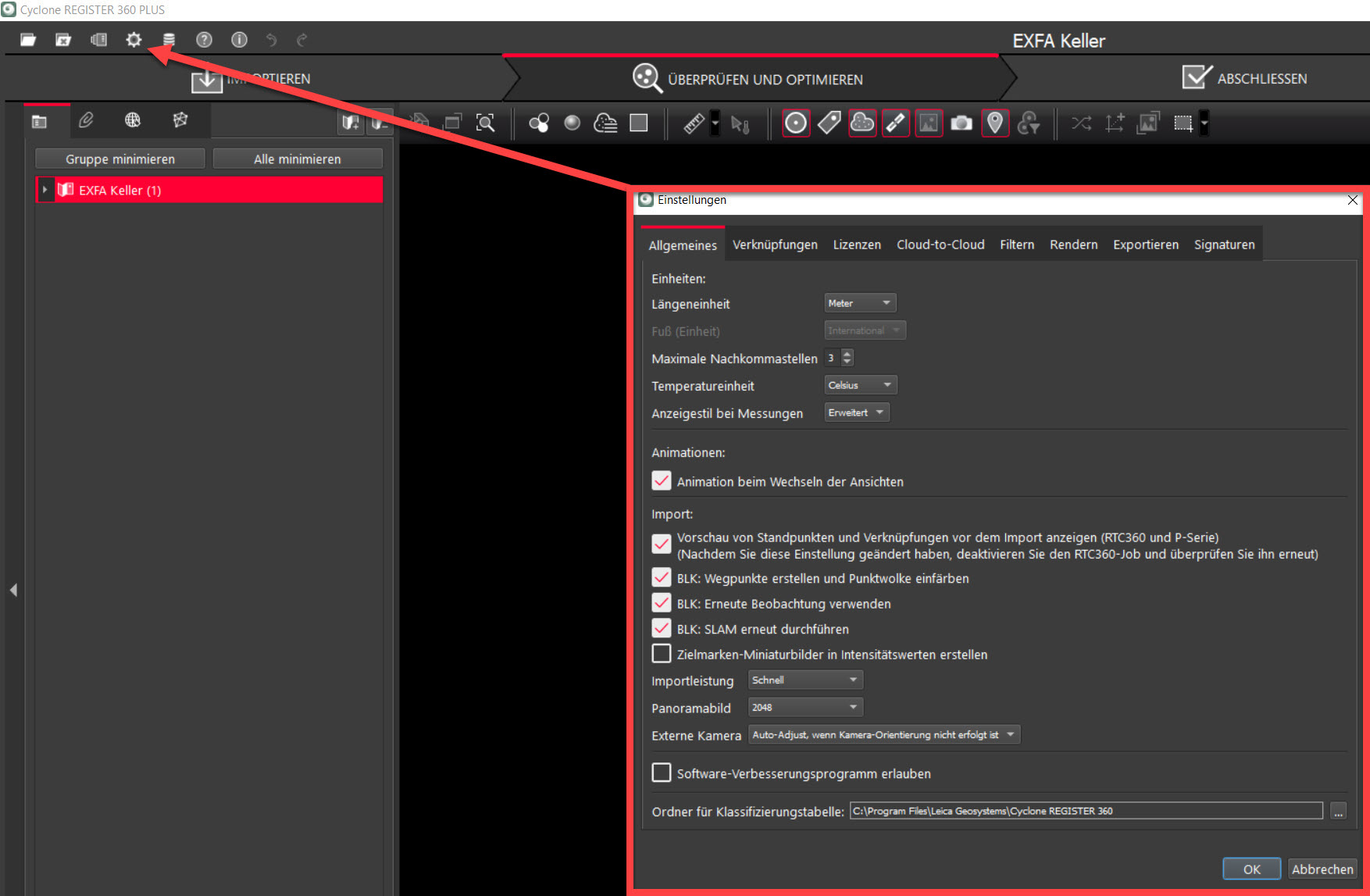Click the shuffle crossed arrows icon
The height and width of the screenshot is (896, 1370).
pyautogui.click(x=1082, y=123)
